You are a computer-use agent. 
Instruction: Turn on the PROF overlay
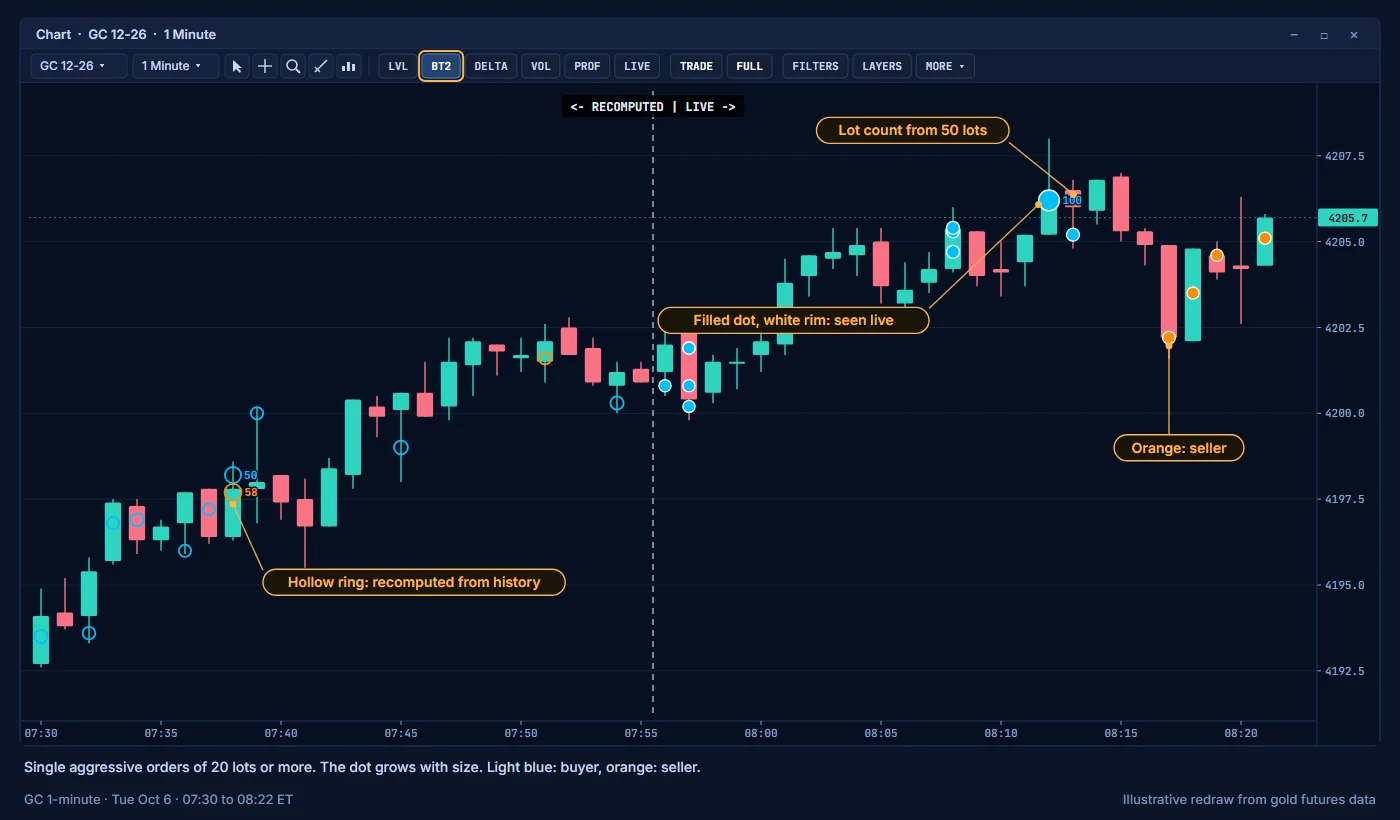pyautogui.click(x=587, y=66)
